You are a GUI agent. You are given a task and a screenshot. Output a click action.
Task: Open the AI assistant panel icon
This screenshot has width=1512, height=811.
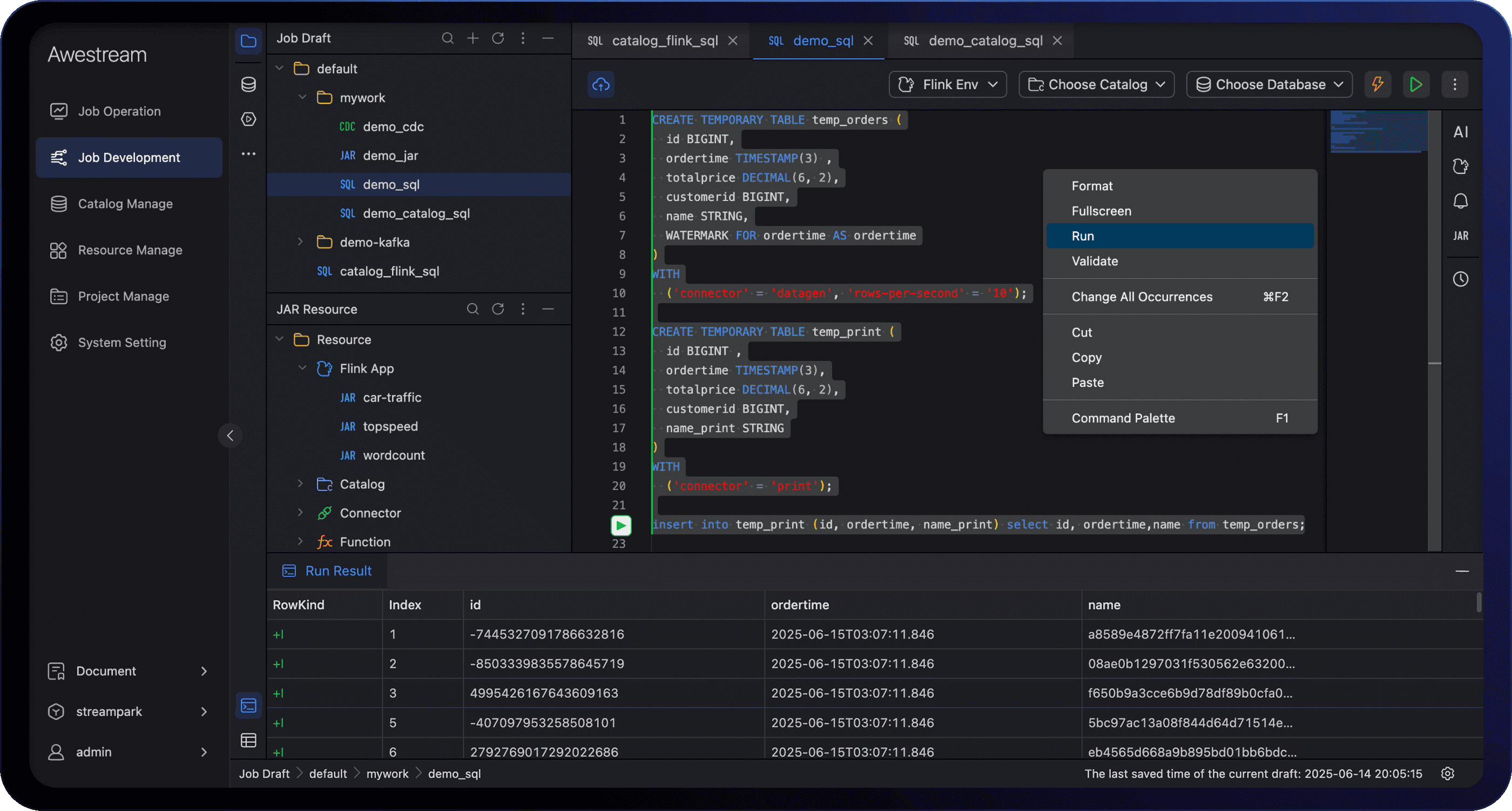[x=1460, y=132]
